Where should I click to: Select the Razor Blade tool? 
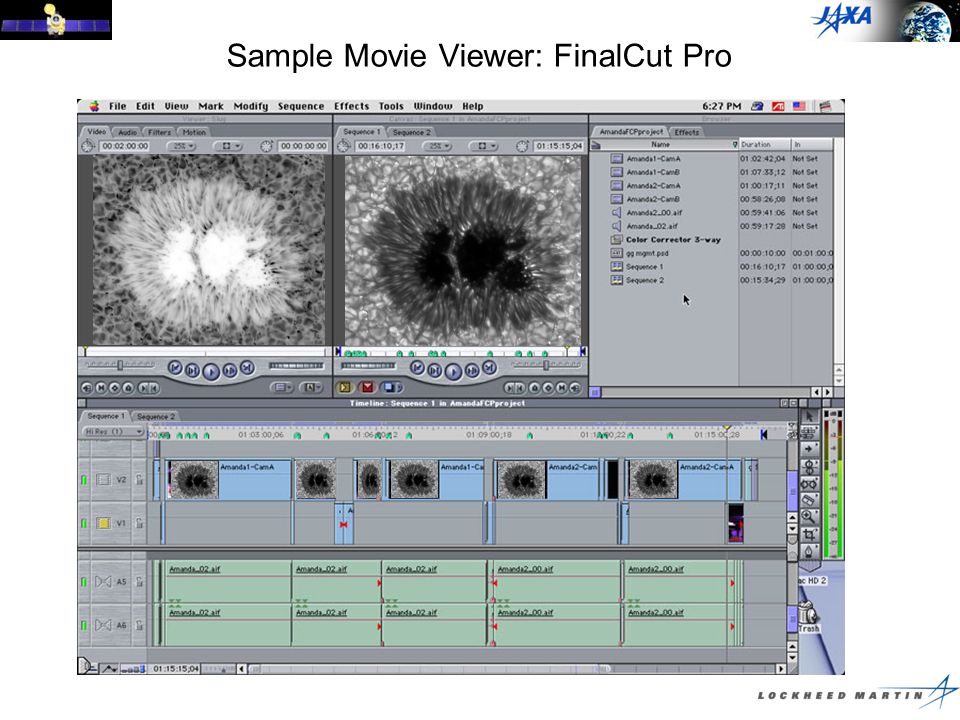coord(809,500)
